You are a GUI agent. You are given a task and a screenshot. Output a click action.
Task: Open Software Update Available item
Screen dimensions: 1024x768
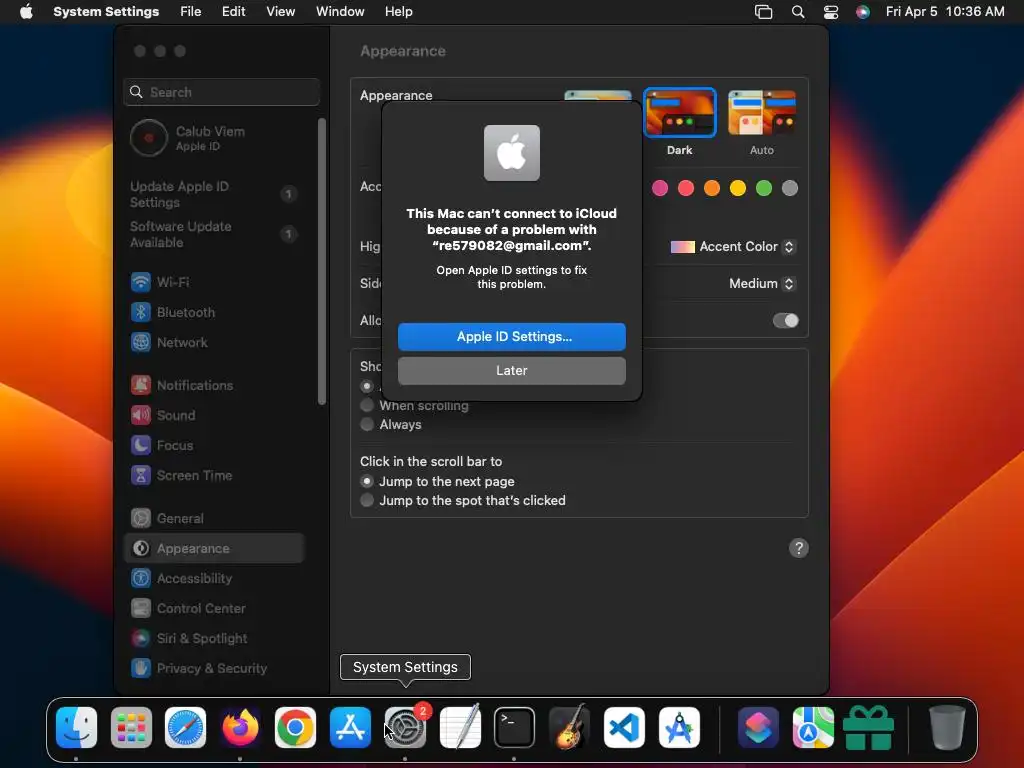pos(214,234)
